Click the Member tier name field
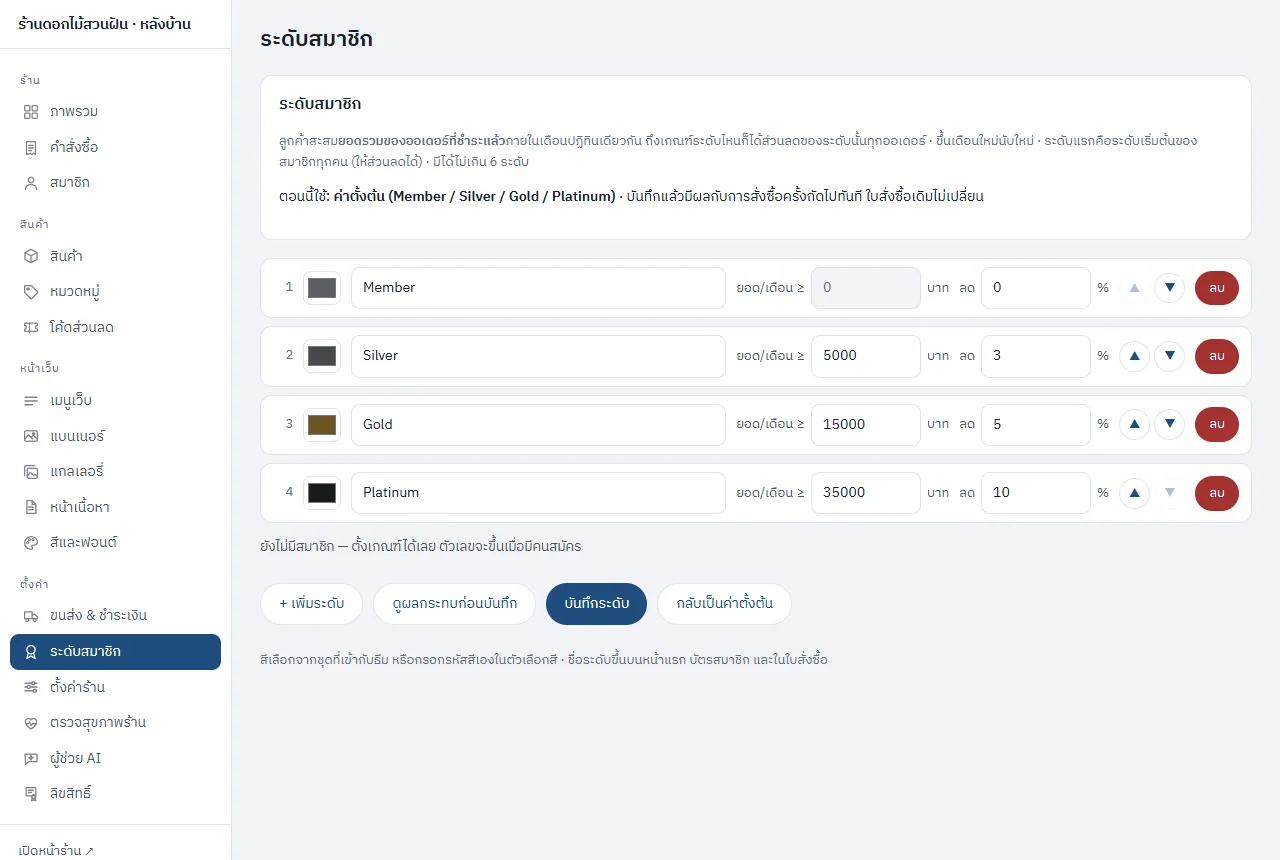 click(538, 288)
